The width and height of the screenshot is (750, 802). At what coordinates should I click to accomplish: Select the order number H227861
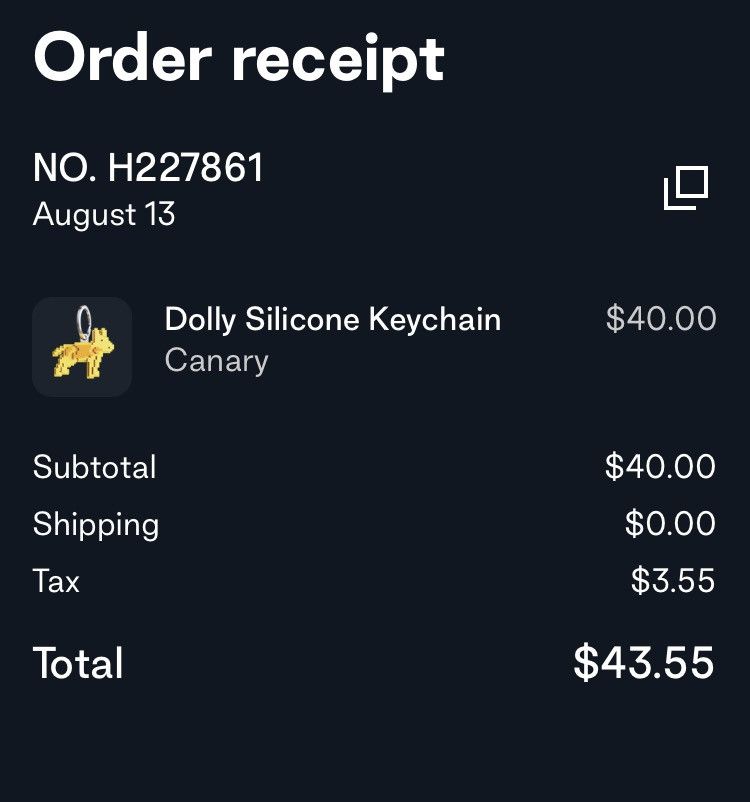click(x=147, y=168)
